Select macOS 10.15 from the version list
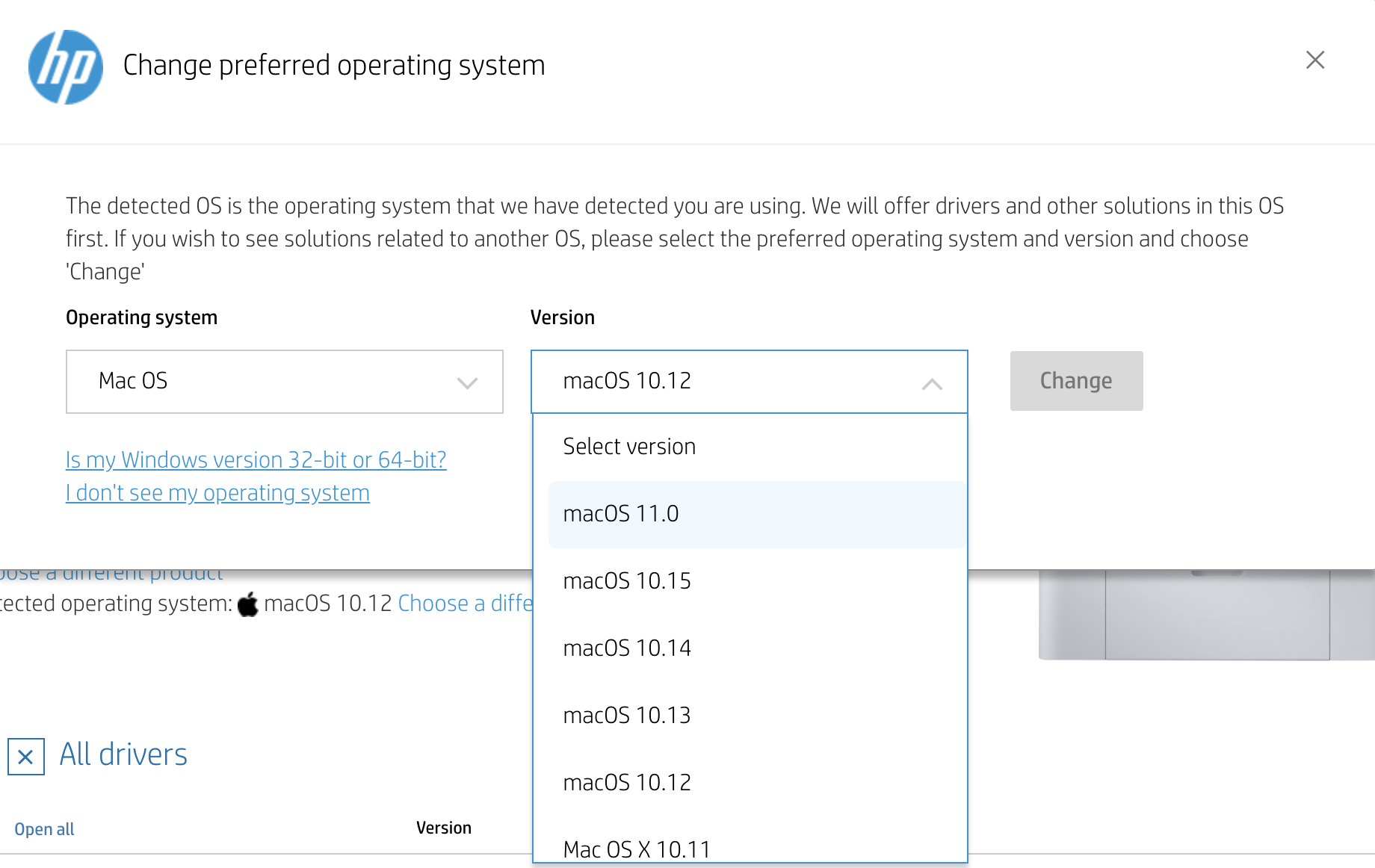 pyautogui.click(x=750, y=581)
